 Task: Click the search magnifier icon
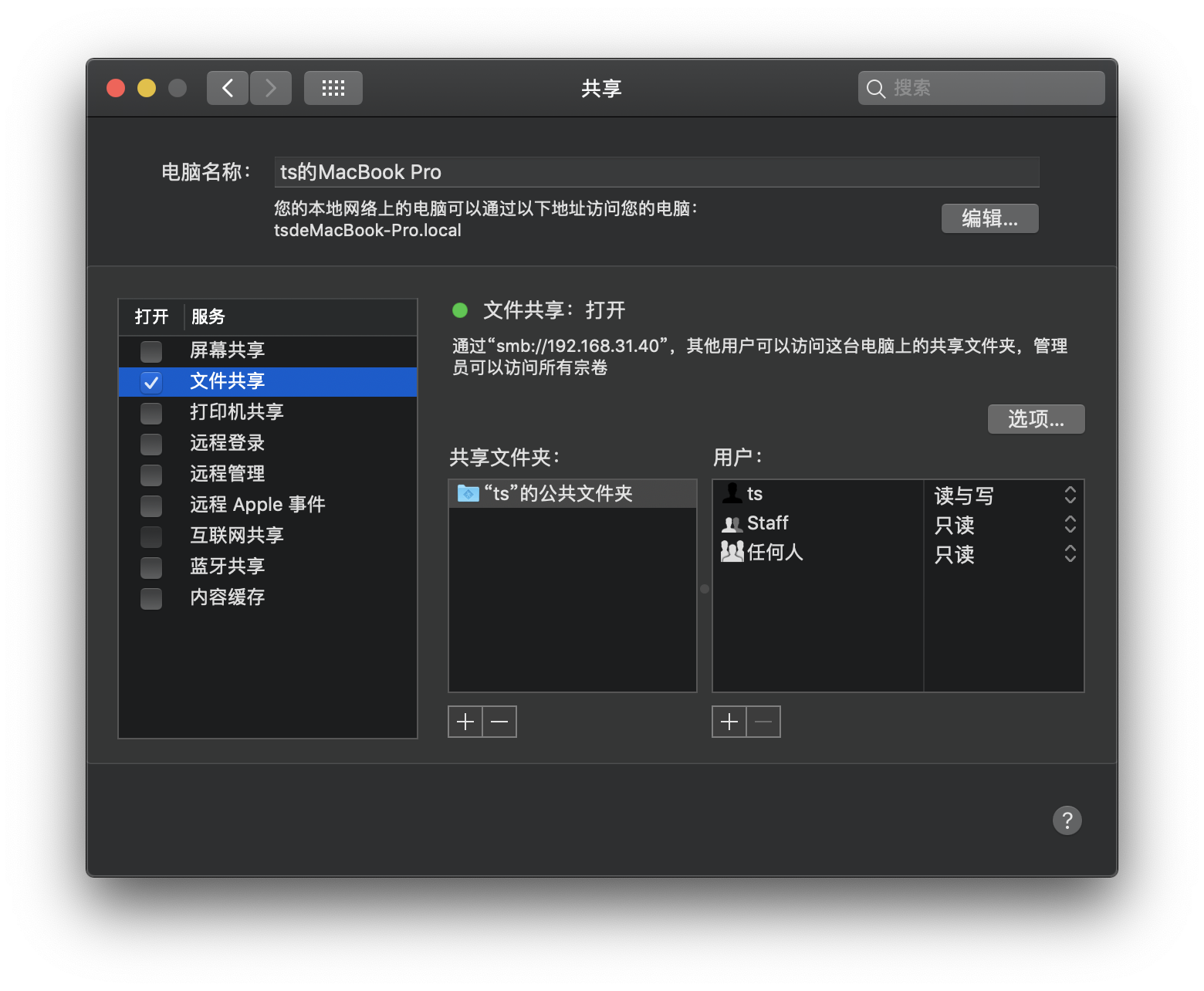(x=875, y=89)
